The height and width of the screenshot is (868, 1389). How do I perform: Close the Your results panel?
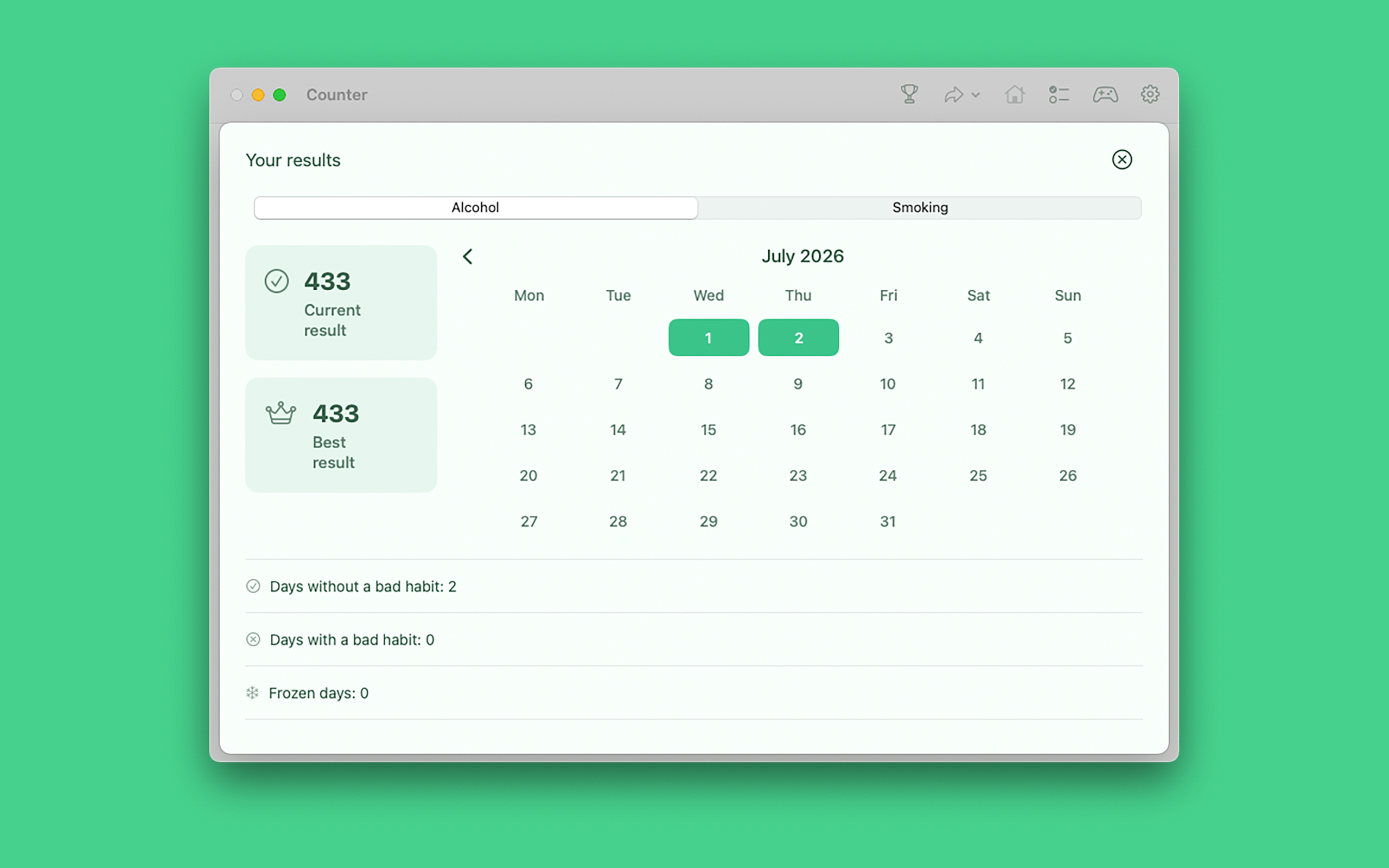[1122, 159]
